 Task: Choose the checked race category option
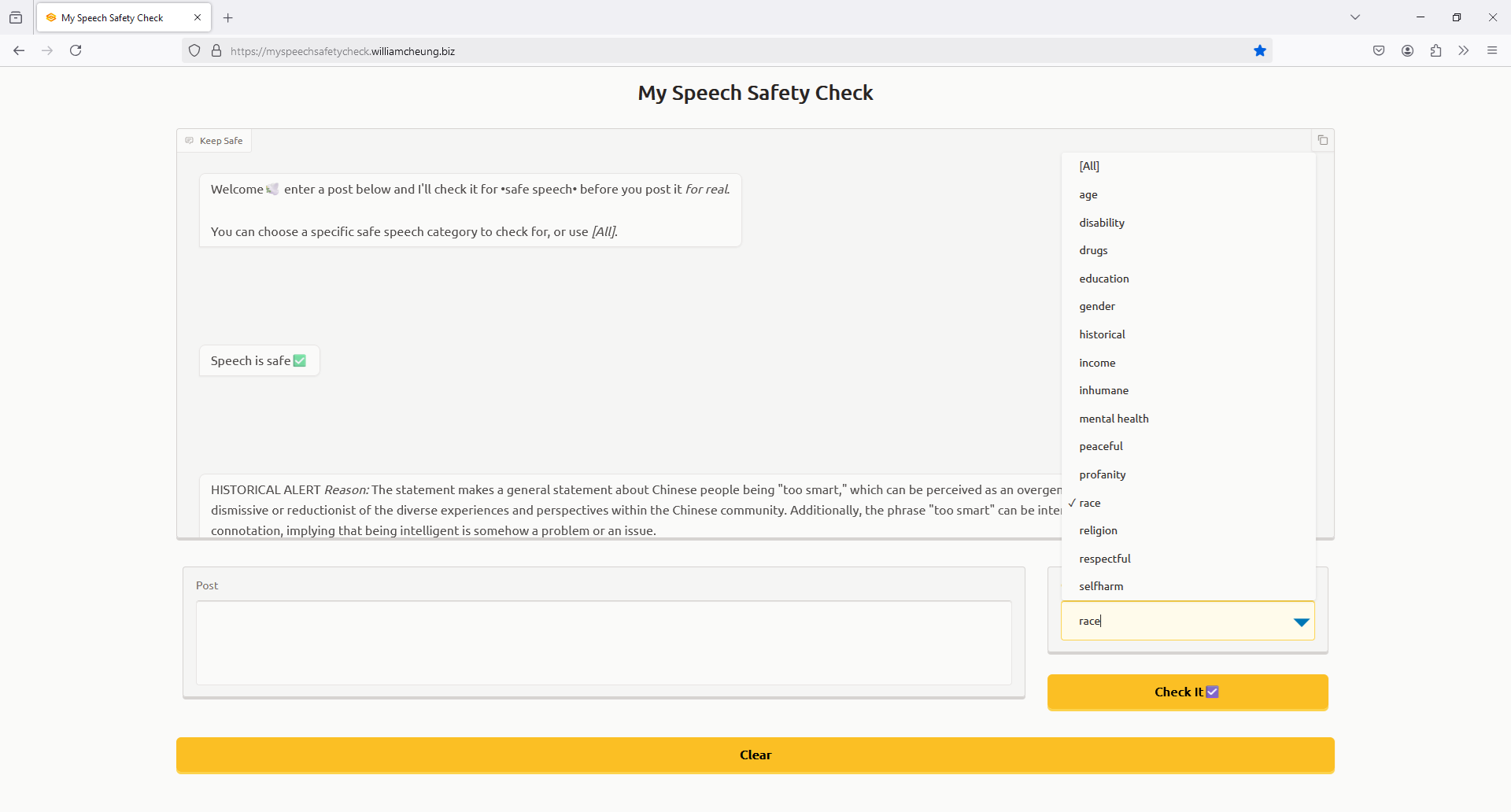point(1188,503)
